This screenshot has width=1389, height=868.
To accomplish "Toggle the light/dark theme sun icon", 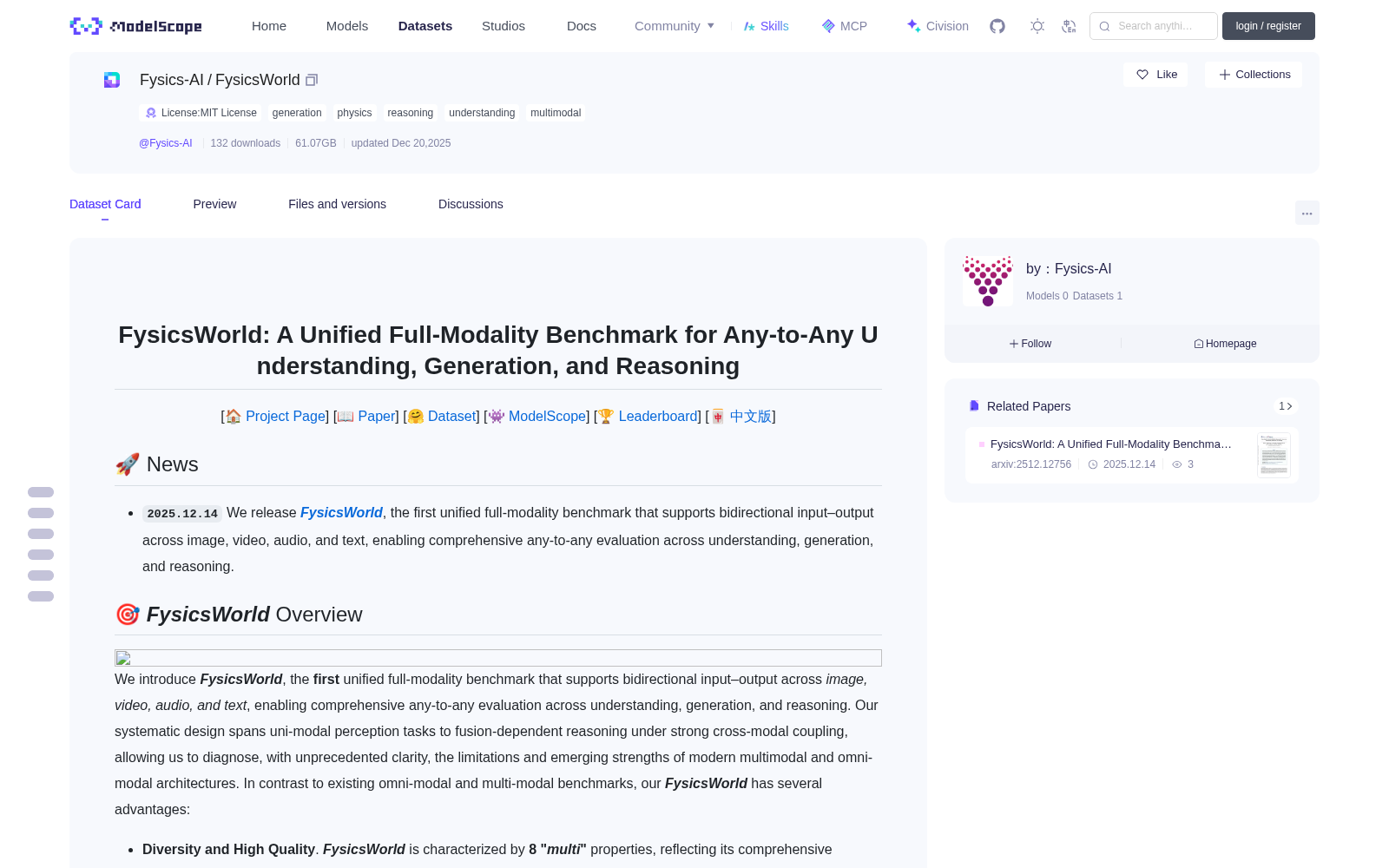I will pos(1037,26).
